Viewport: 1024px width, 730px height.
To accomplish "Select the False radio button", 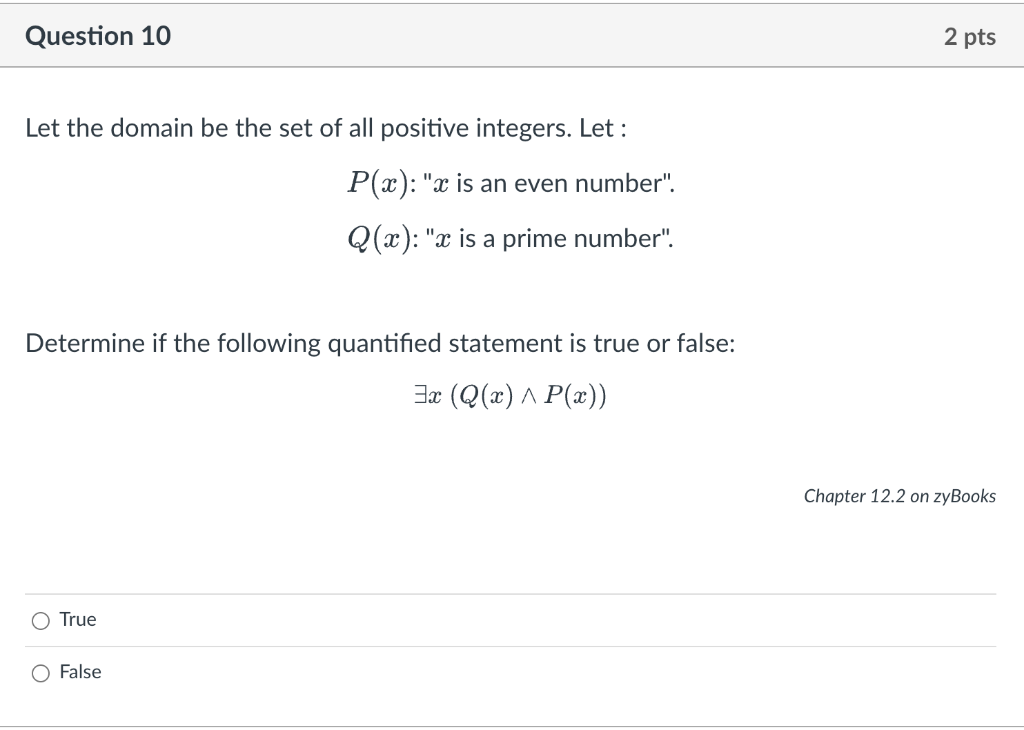I will [40, 673].
